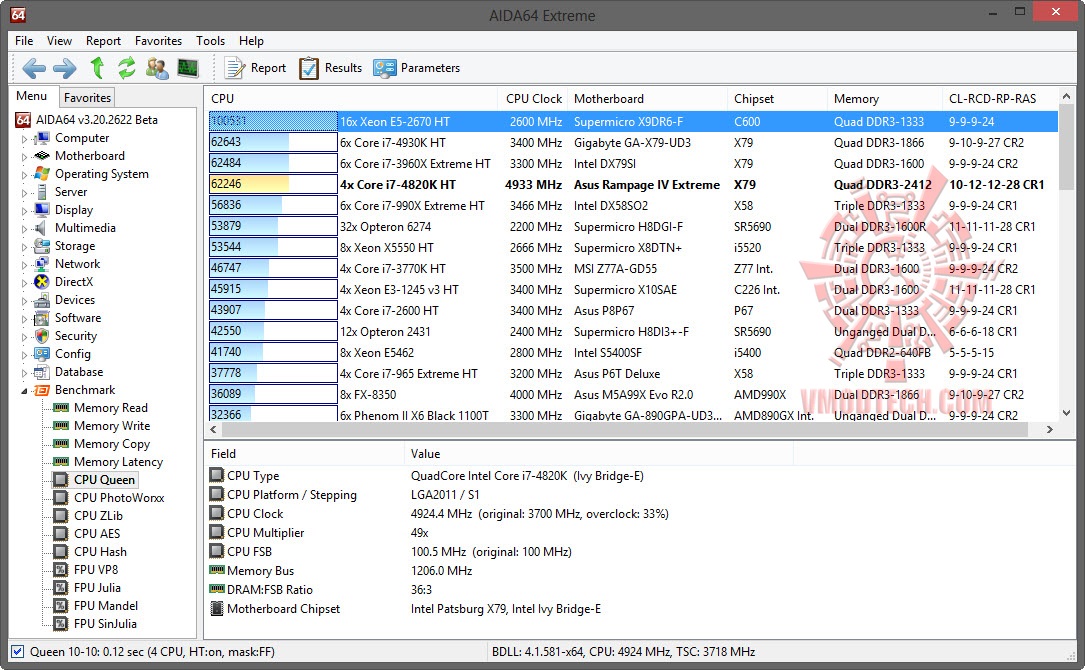This screenshot has height=670, width=1085.
Task: Open the Help menu
Action: point(251,41)
